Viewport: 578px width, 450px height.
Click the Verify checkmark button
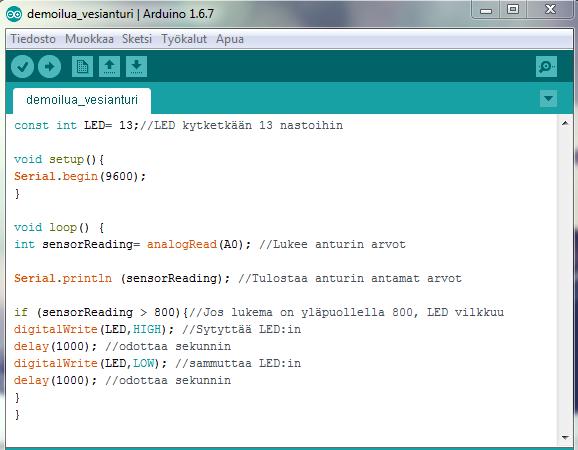(x=22, y=67)
